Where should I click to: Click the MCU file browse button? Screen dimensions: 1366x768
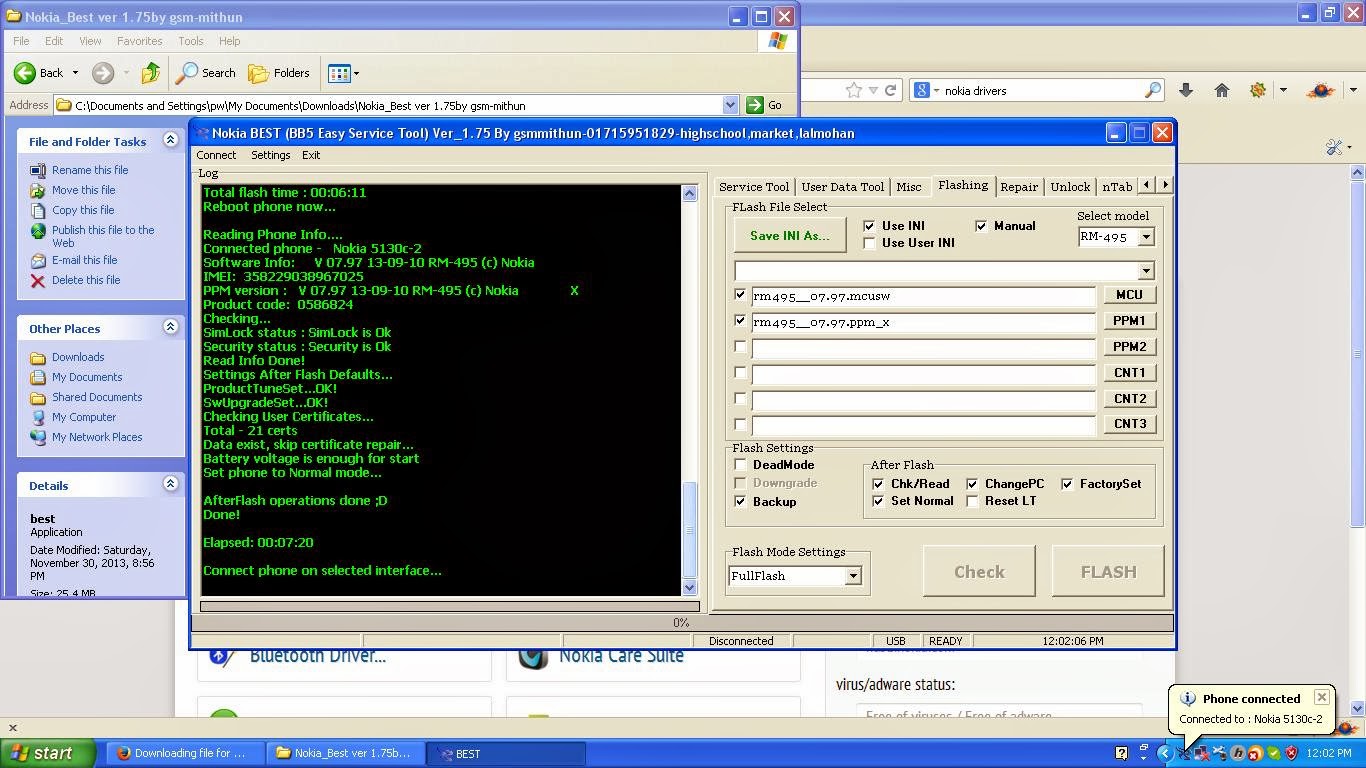click(x=1129, y=295)
